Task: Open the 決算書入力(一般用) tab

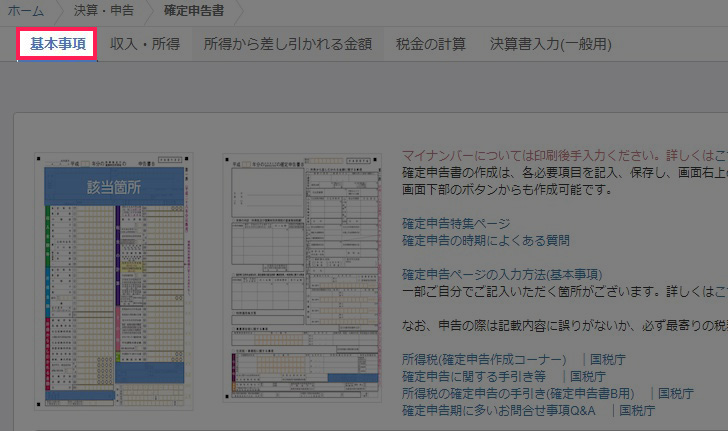Action: 550,44
